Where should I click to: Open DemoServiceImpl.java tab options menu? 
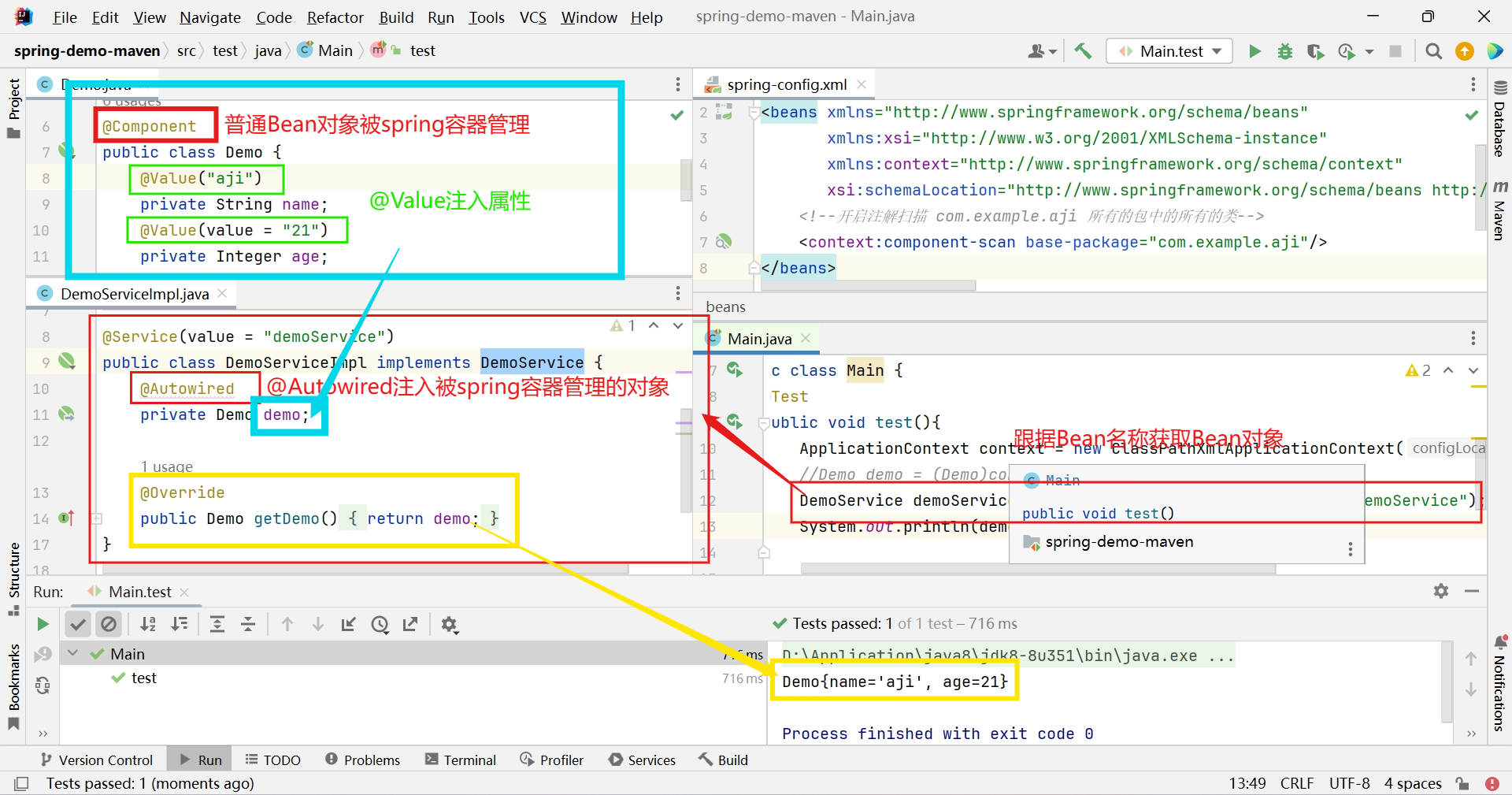click(678, 293)
